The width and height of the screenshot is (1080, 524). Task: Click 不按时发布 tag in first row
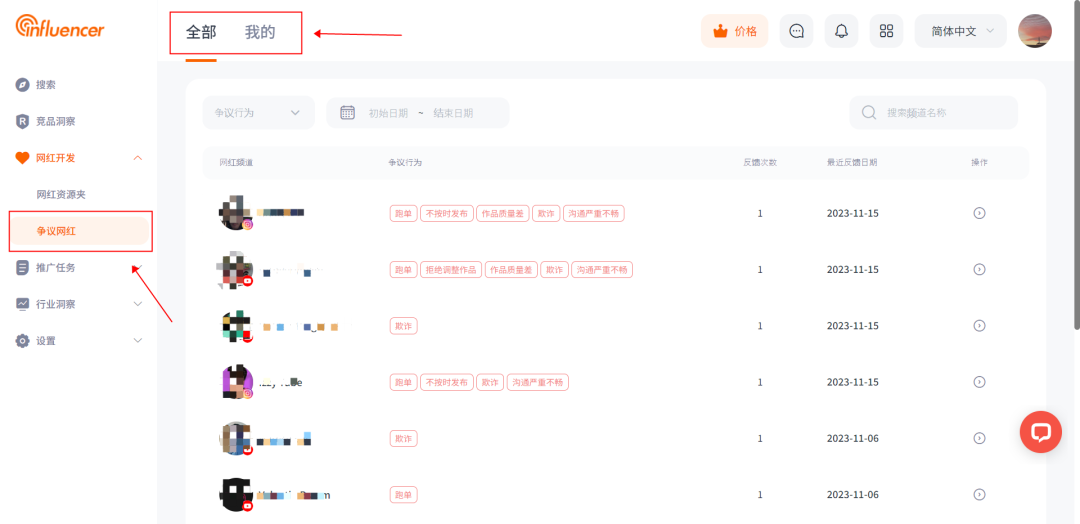[x=447, y=213]
